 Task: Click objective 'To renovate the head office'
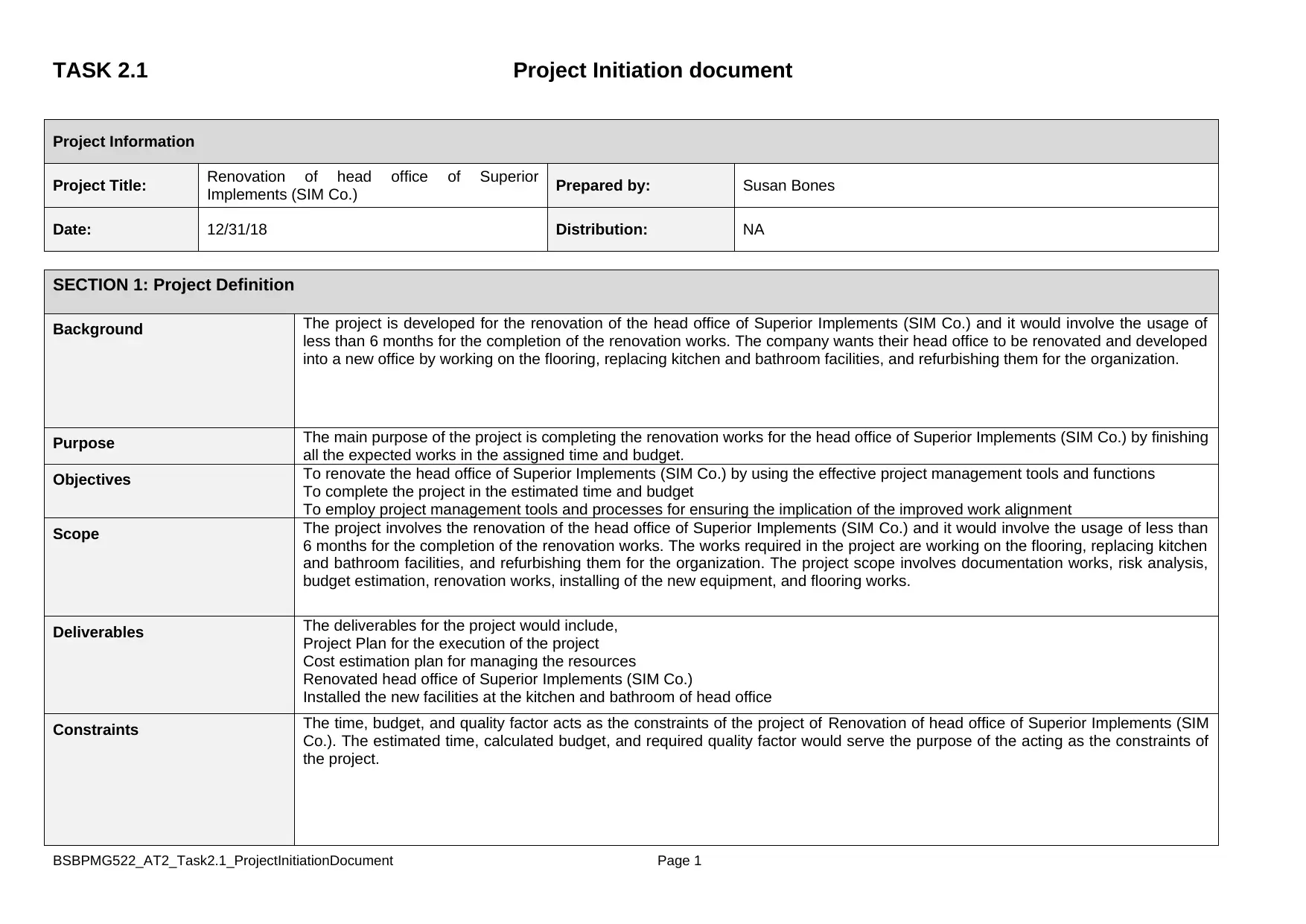click(729, 474)
